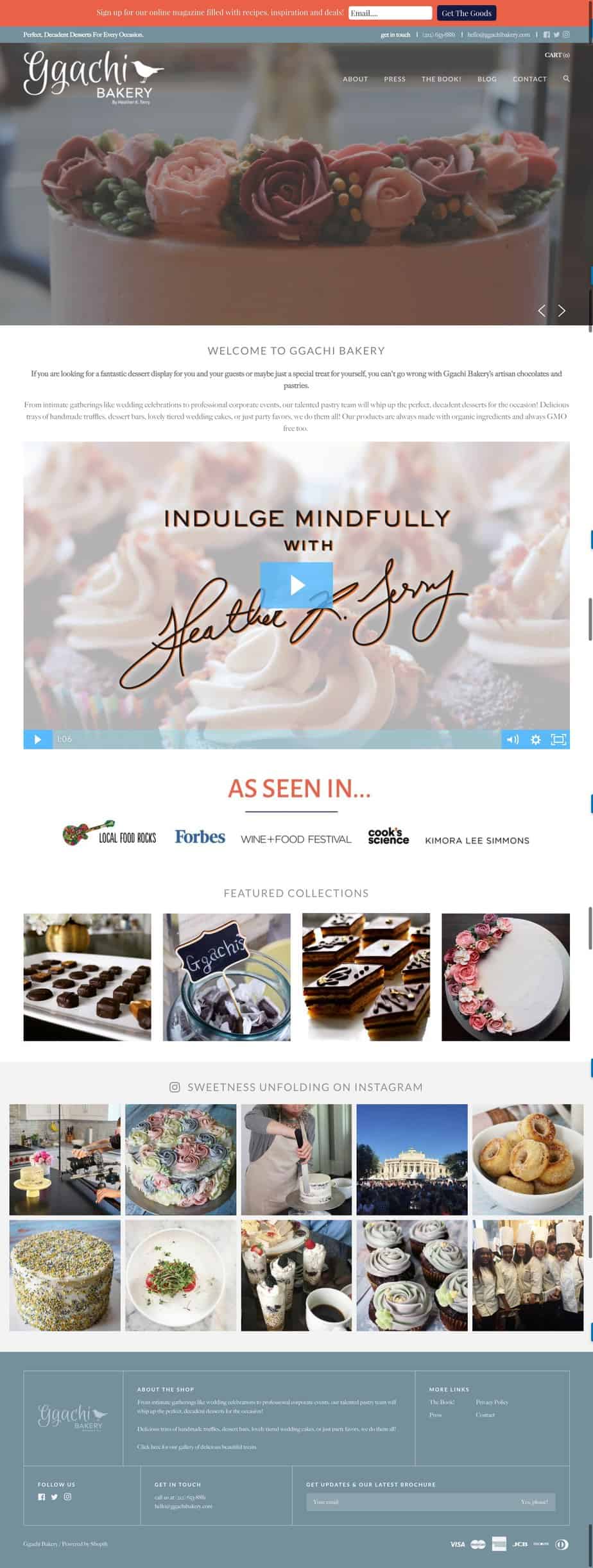This screenshot has width=593, height=1568.
Task: Go to next slide with right arrow
Action: pyautogui.click(x=562, y=311)
